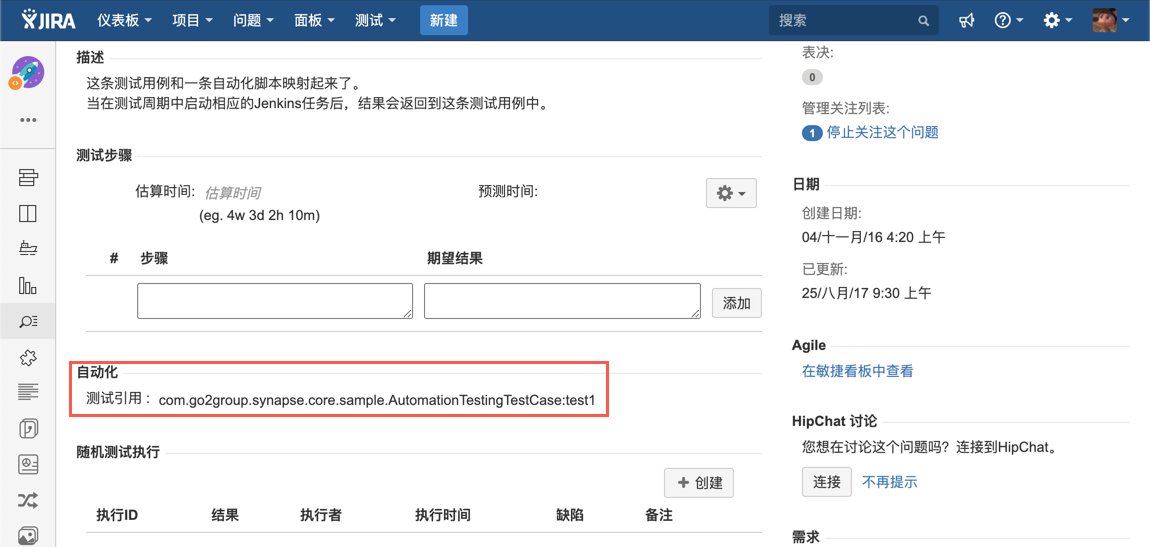Open the Components puzzle icon in sidebar

tap(28, 357)
